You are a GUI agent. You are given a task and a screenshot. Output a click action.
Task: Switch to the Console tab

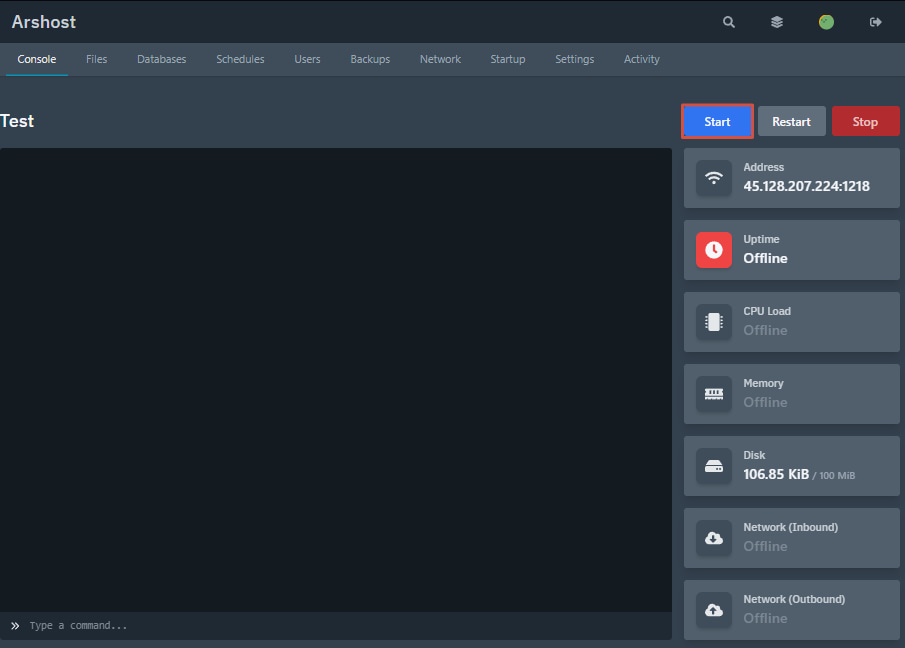pyautogui.click(x=36, y=59)
